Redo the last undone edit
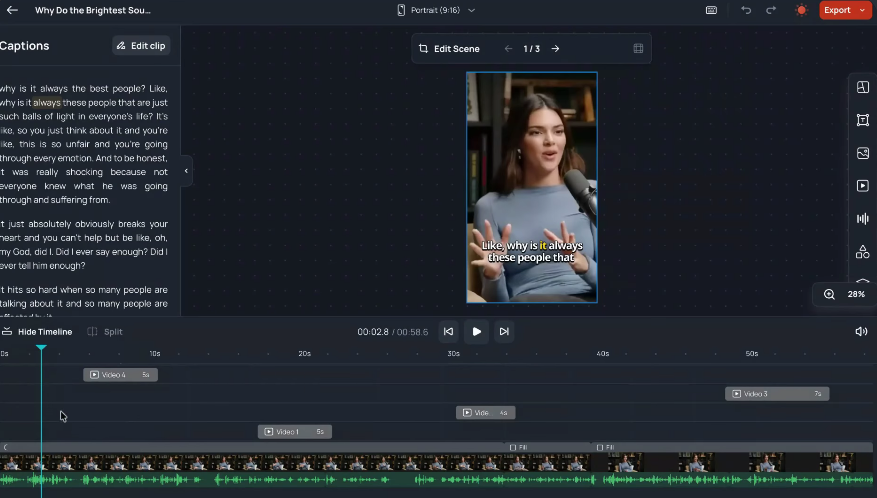Screen dimensions: 877x498 [x=771, y=10]
